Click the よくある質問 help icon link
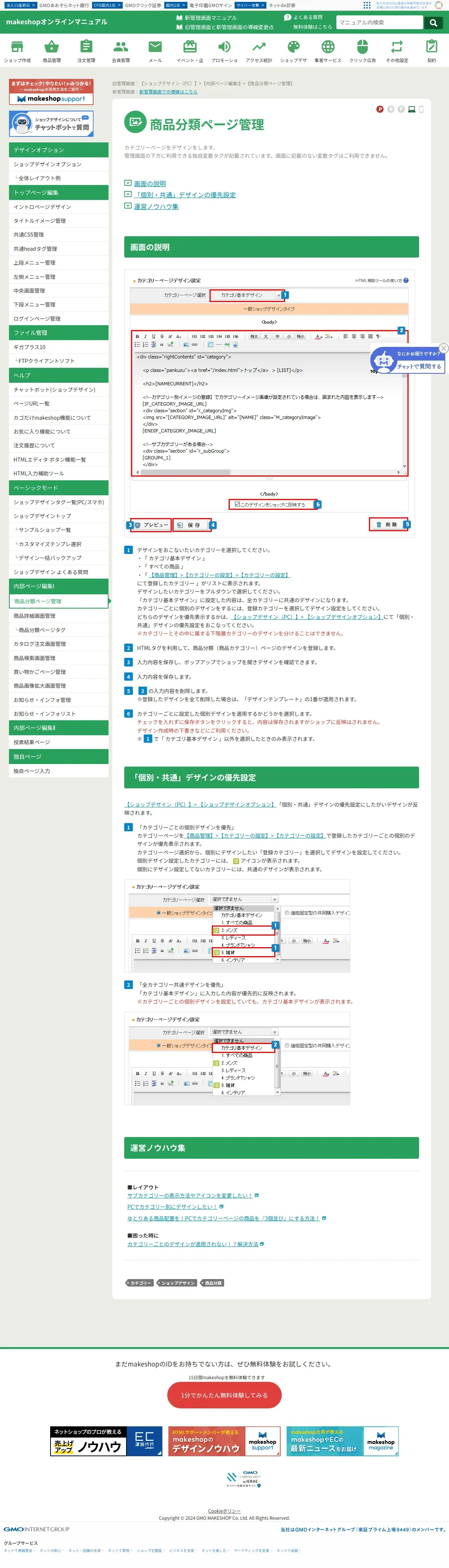 303,17
